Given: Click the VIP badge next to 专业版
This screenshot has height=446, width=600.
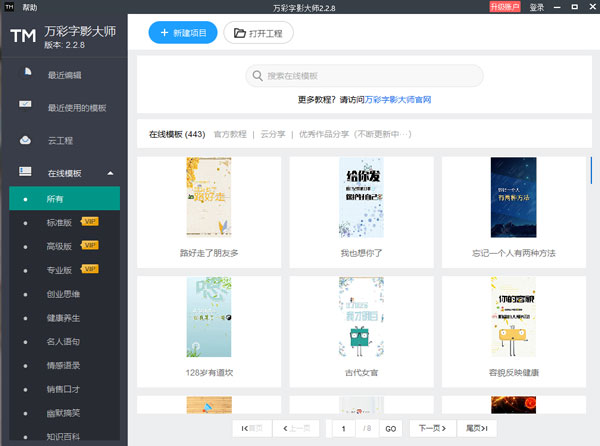Looking at the screenshot, I should point(90,269).
